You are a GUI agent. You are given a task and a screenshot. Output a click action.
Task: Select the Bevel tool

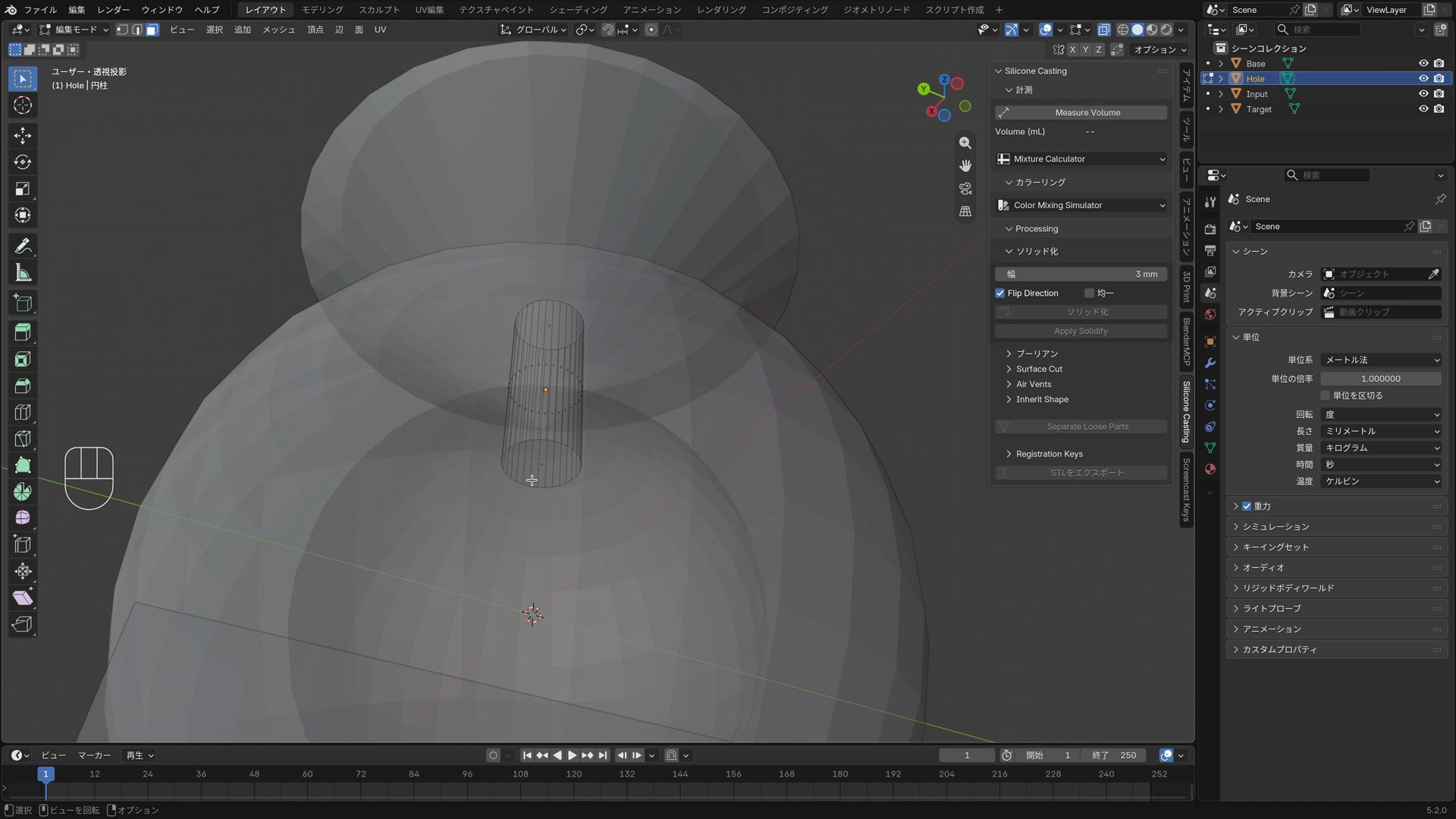[23, 386]
